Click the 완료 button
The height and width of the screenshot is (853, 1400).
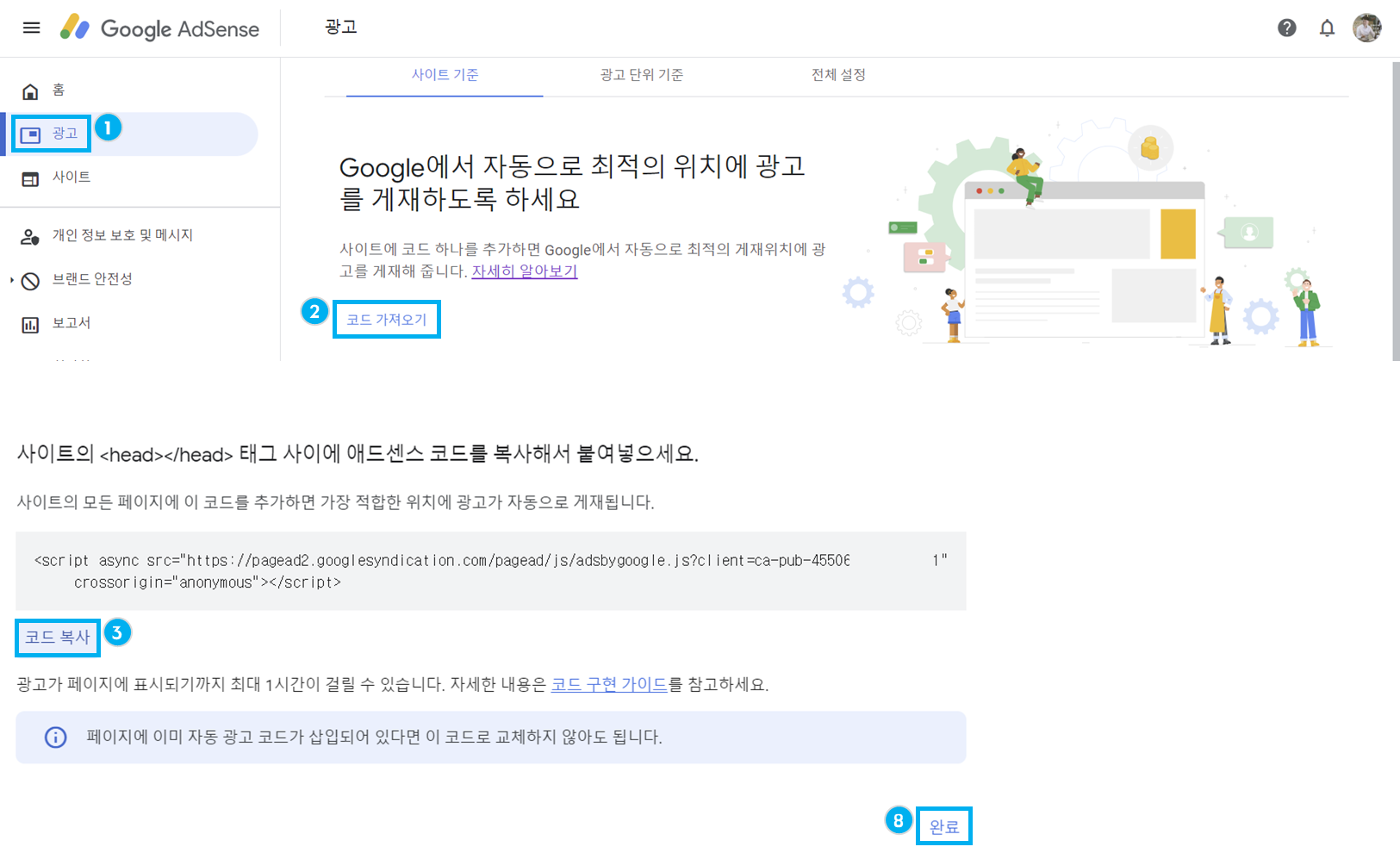944,827
